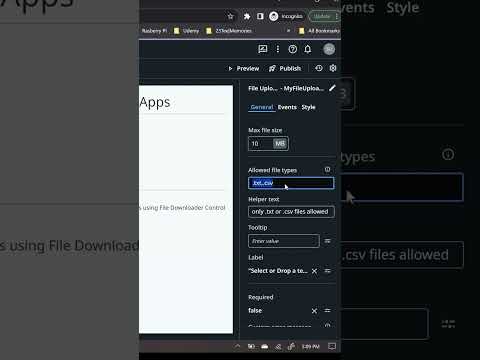The width and height of the screenshot is (480, 360).
Task: Open the 22TechMemories bookmark folder
Action: click(x=229, y=31)
